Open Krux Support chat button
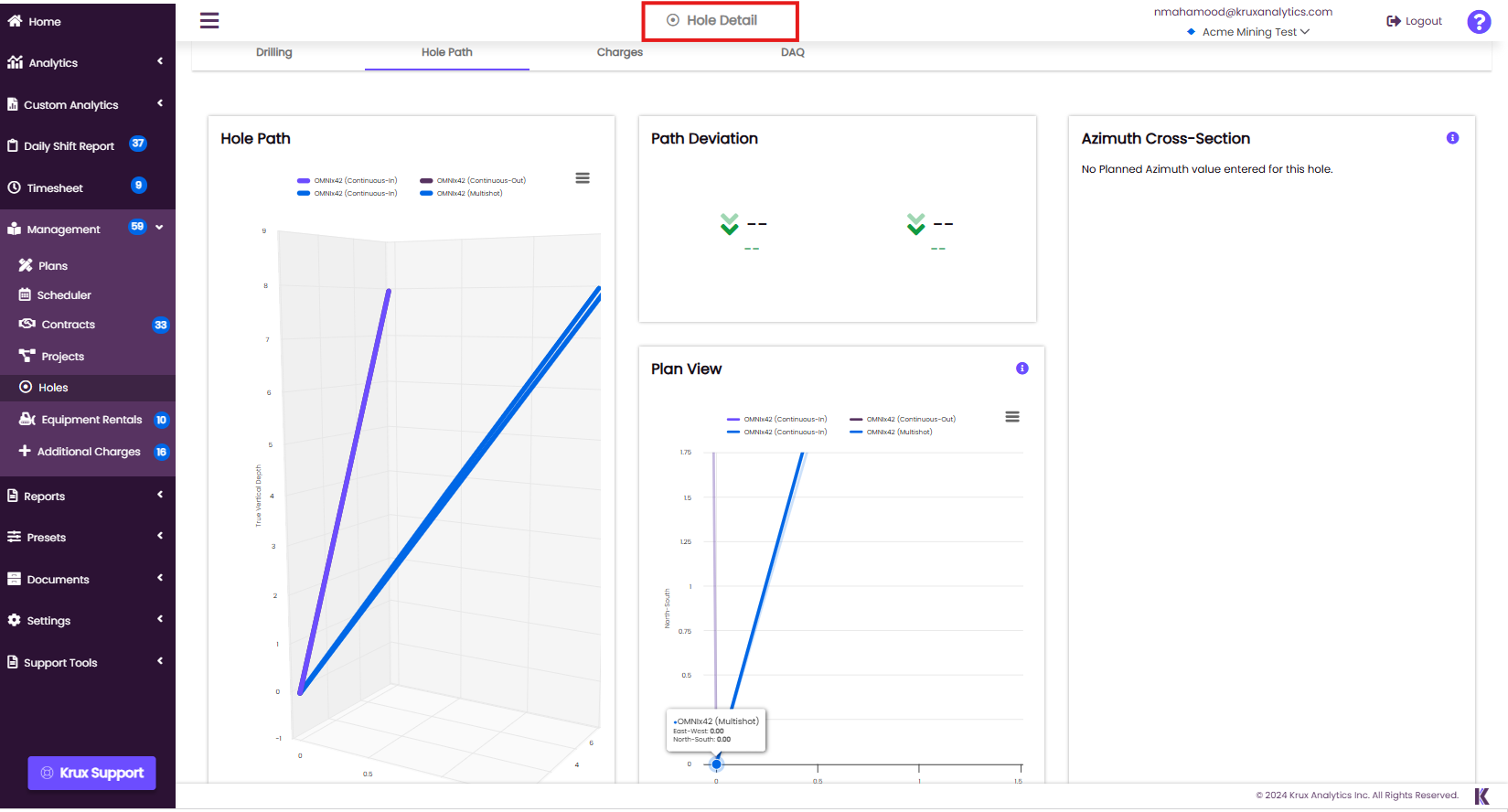The width and height of the screenshot is (1508, 812). pyautogui.click(x=92, y=773)
